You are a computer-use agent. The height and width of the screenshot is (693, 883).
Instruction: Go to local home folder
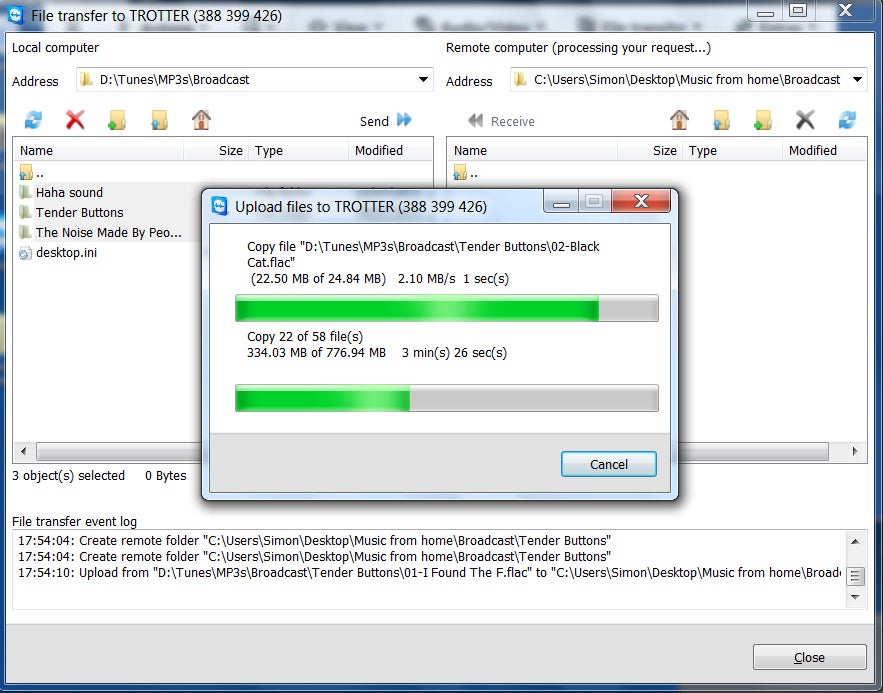[x=201, y=119]
